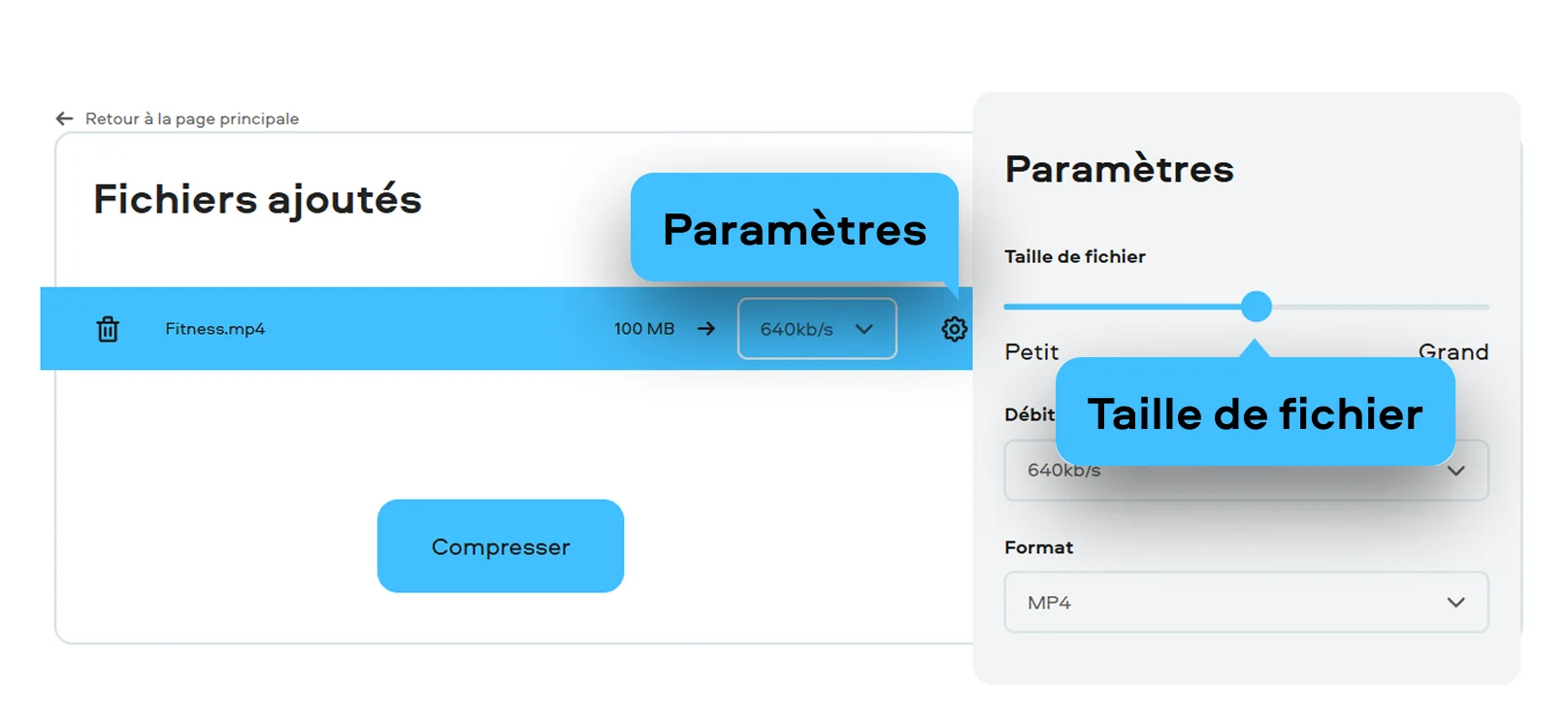Click the Taille de fichier tooltip bubble
The width and height of the screenshot is (1568, 724).
pos(1255,413)
